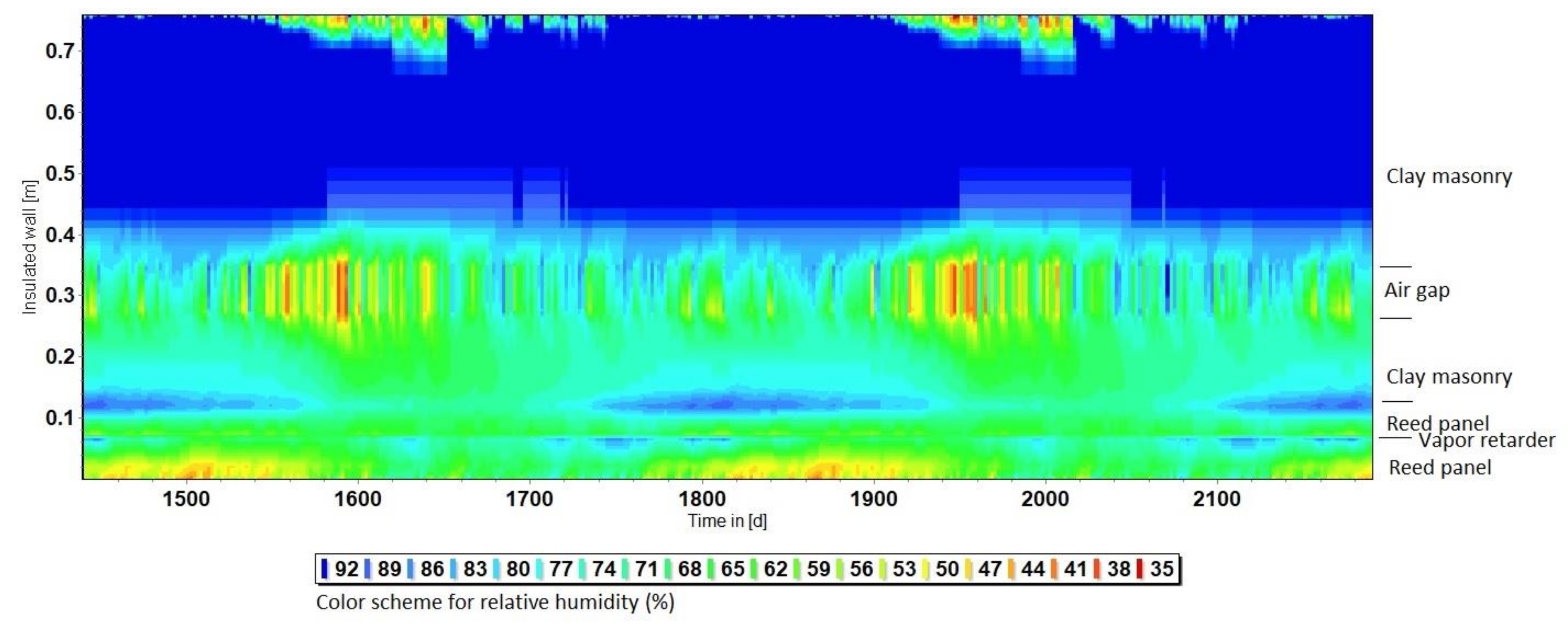Click the blue 86% legend swatch
The height and width of the screenshot is (627, 1568).
[x=410, y=569]
